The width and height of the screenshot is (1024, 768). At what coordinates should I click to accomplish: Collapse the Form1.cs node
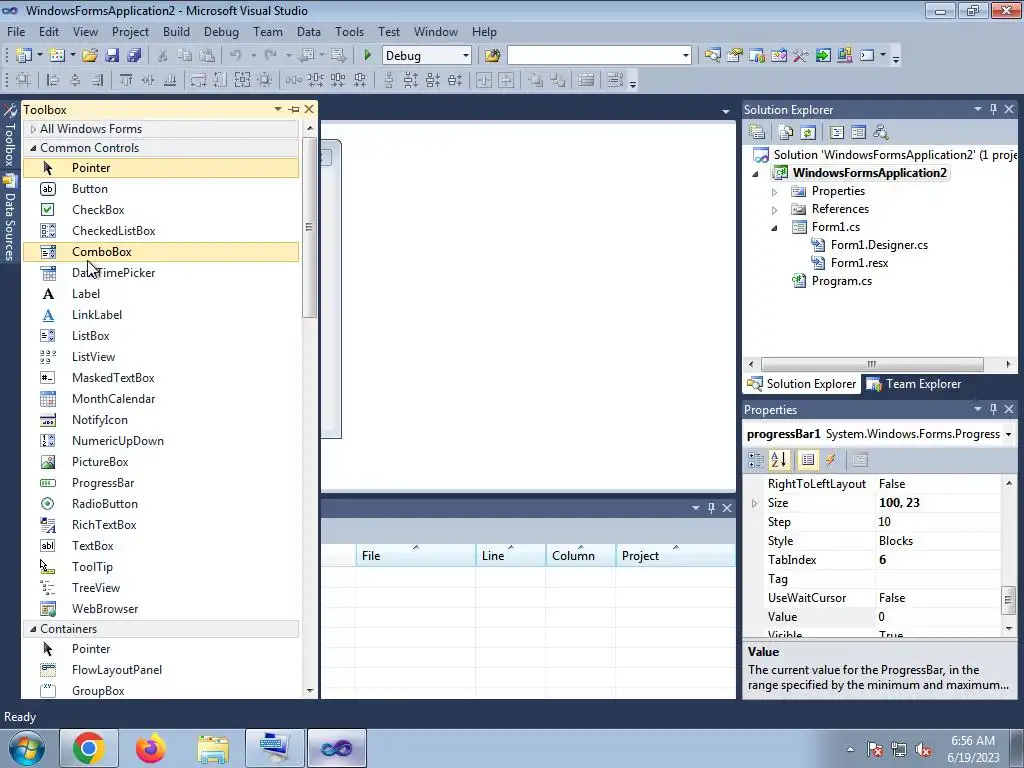[775, 228]
